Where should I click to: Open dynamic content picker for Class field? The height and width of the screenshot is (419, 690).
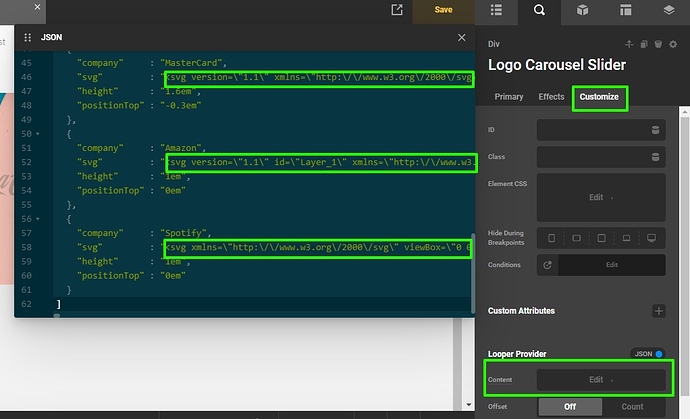655,157
